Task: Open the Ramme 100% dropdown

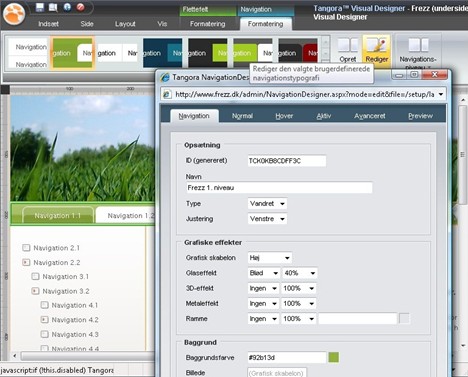Action: pyautogui.click(x=299, y=319)
